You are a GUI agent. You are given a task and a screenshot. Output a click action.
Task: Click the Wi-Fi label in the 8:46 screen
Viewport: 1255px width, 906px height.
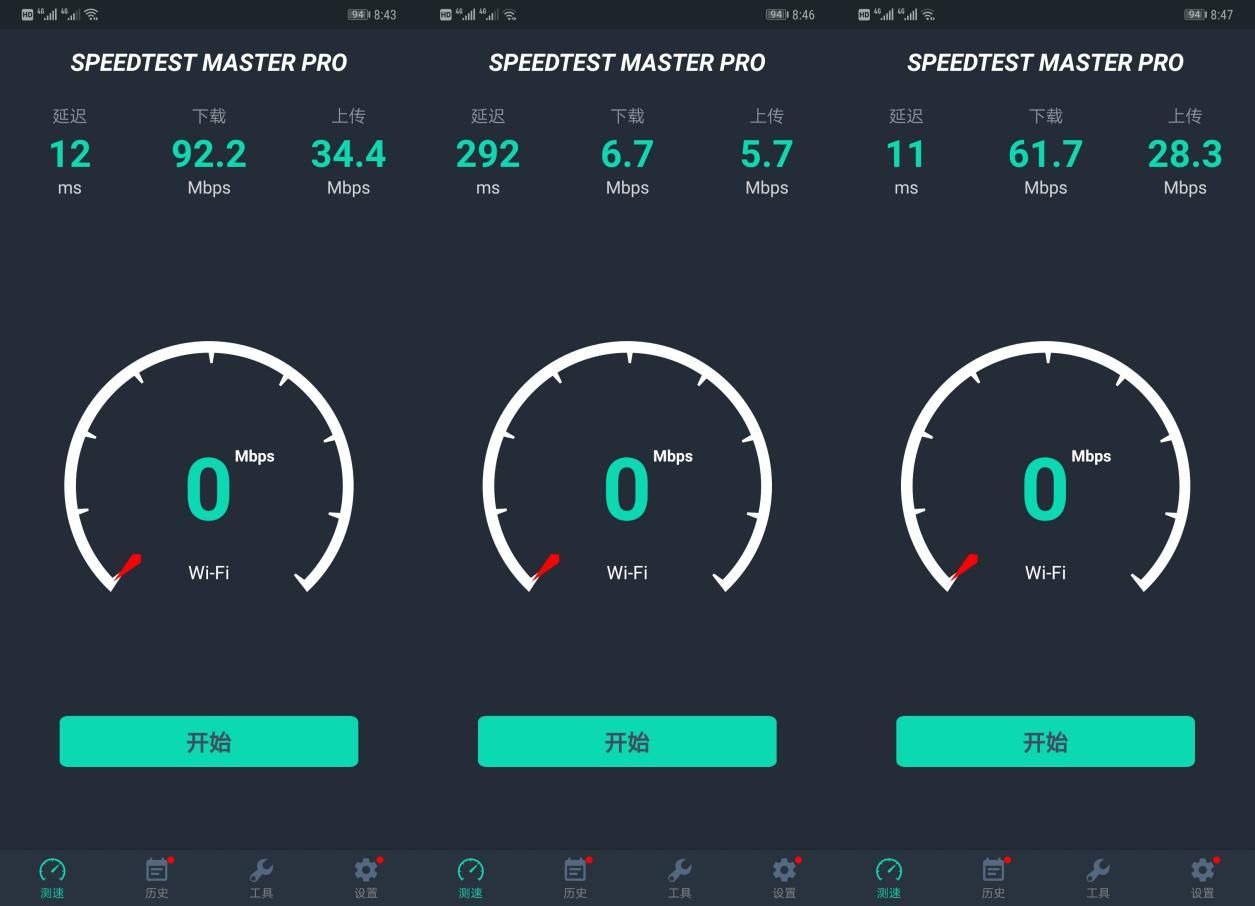point(627,573)
